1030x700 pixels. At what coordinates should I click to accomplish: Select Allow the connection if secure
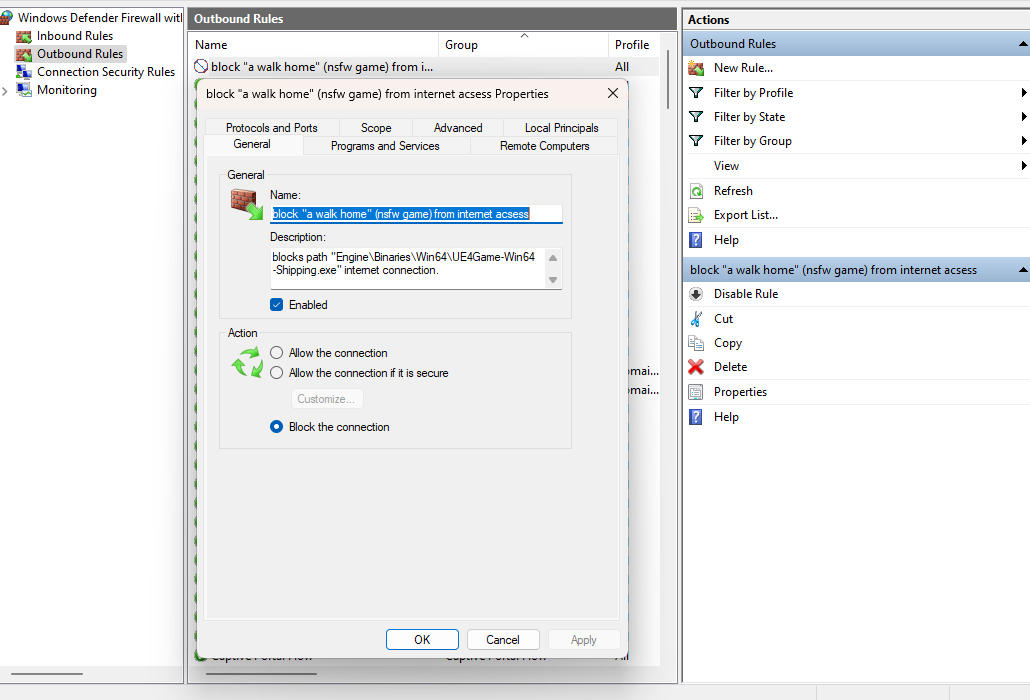277,373
